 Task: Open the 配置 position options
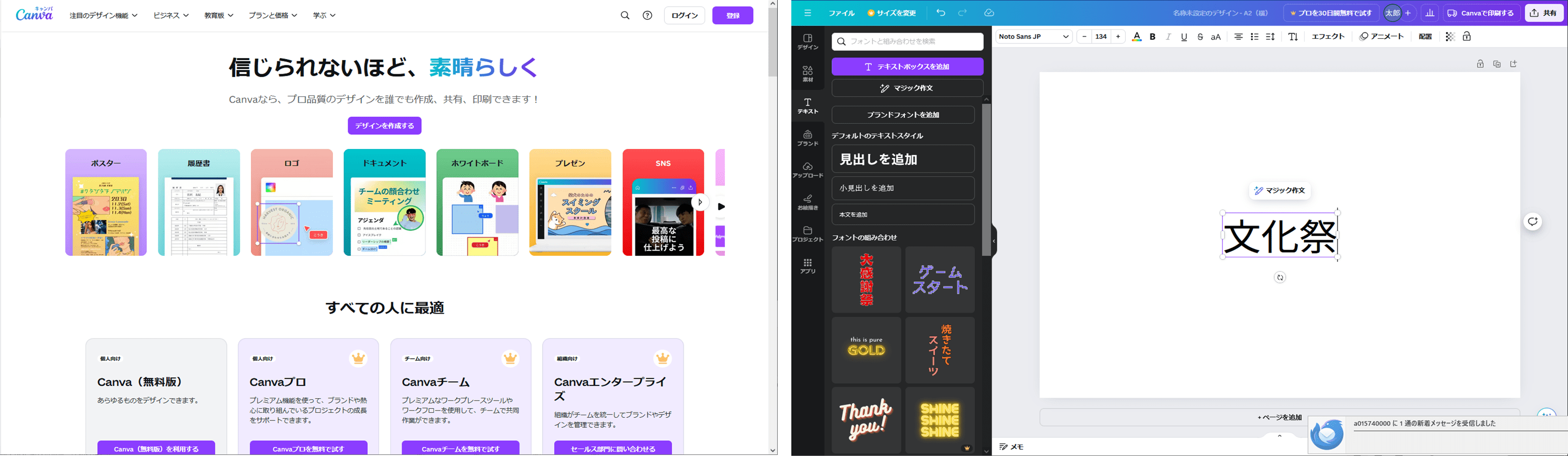click(1425, 37)
